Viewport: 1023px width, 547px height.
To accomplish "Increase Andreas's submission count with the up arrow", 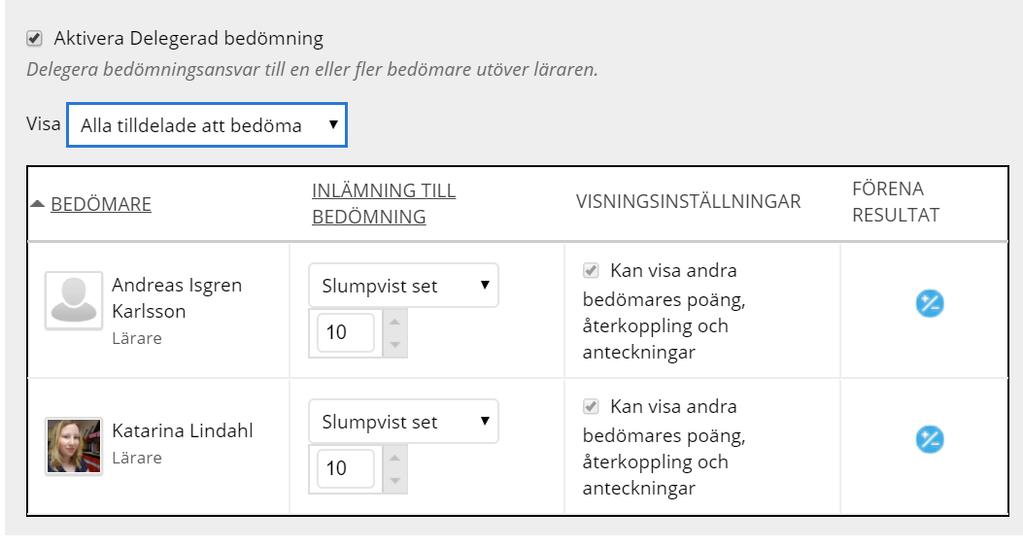I will pyautogui.click(x=394, y=322).
